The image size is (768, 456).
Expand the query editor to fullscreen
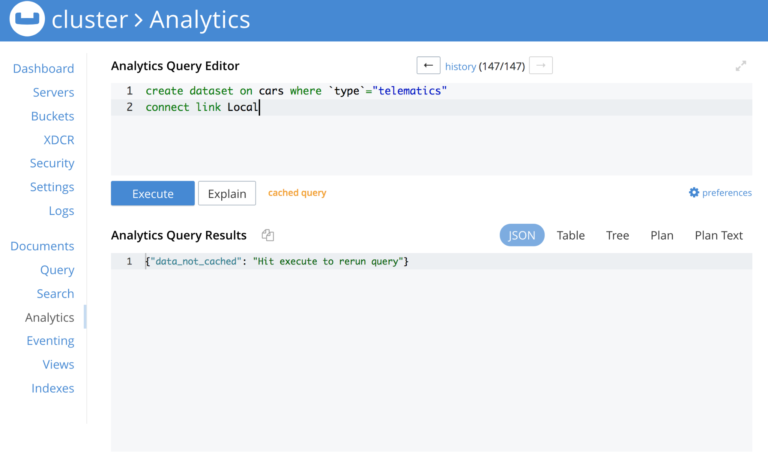(x=741, y=66)
